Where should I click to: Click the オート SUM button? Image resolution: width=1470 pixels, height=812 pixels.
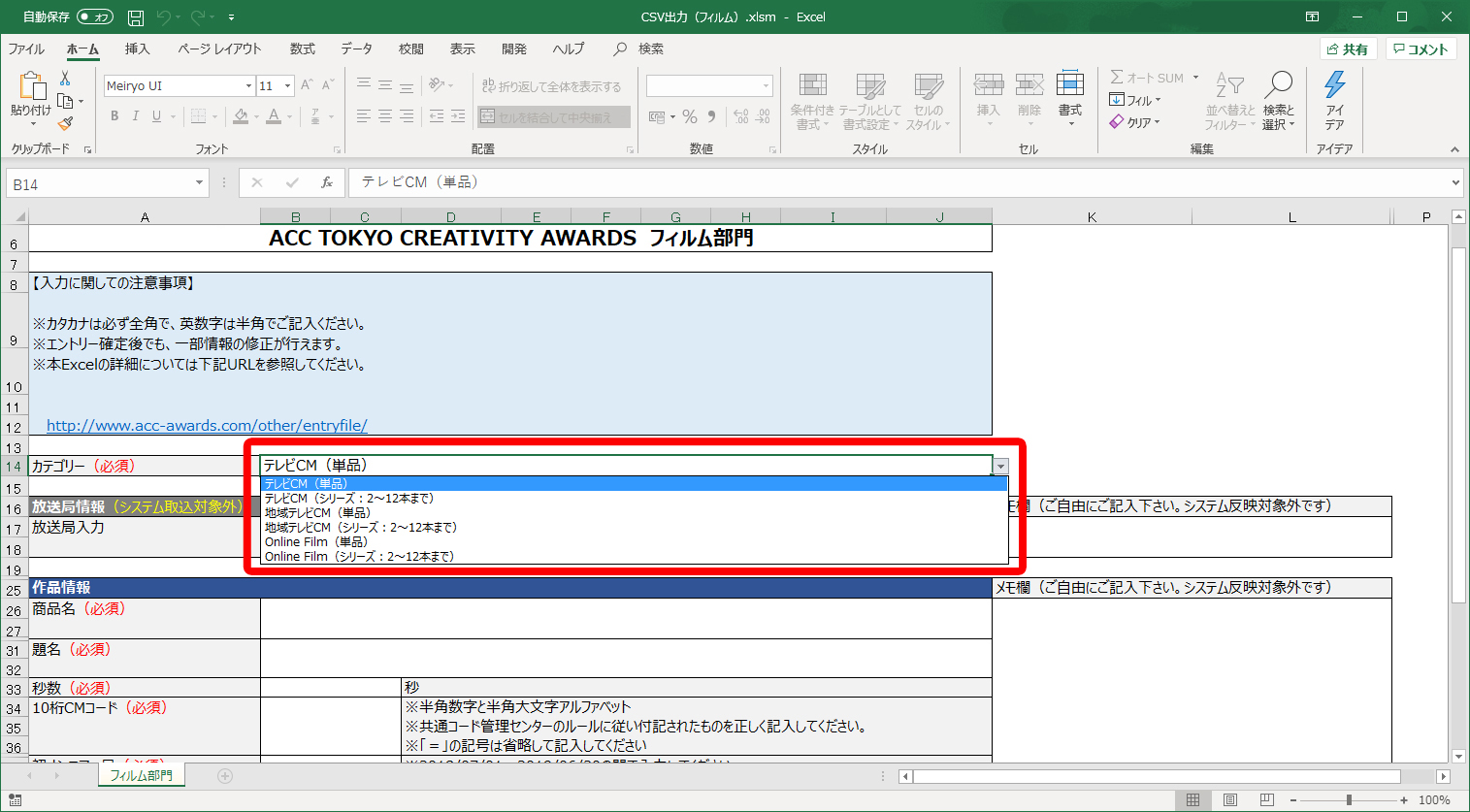coord(1147,78)
